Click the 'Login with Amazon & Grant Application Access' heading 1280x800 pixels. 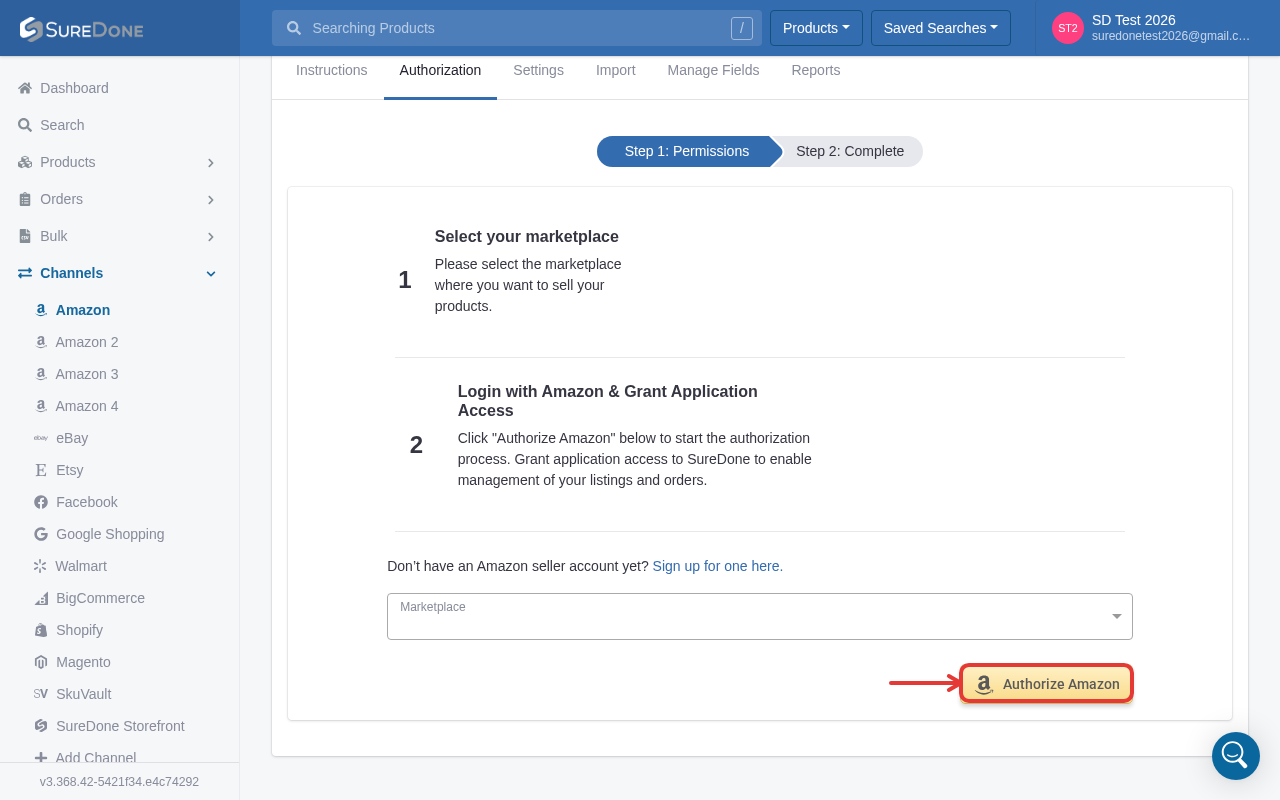pos(608,401)
